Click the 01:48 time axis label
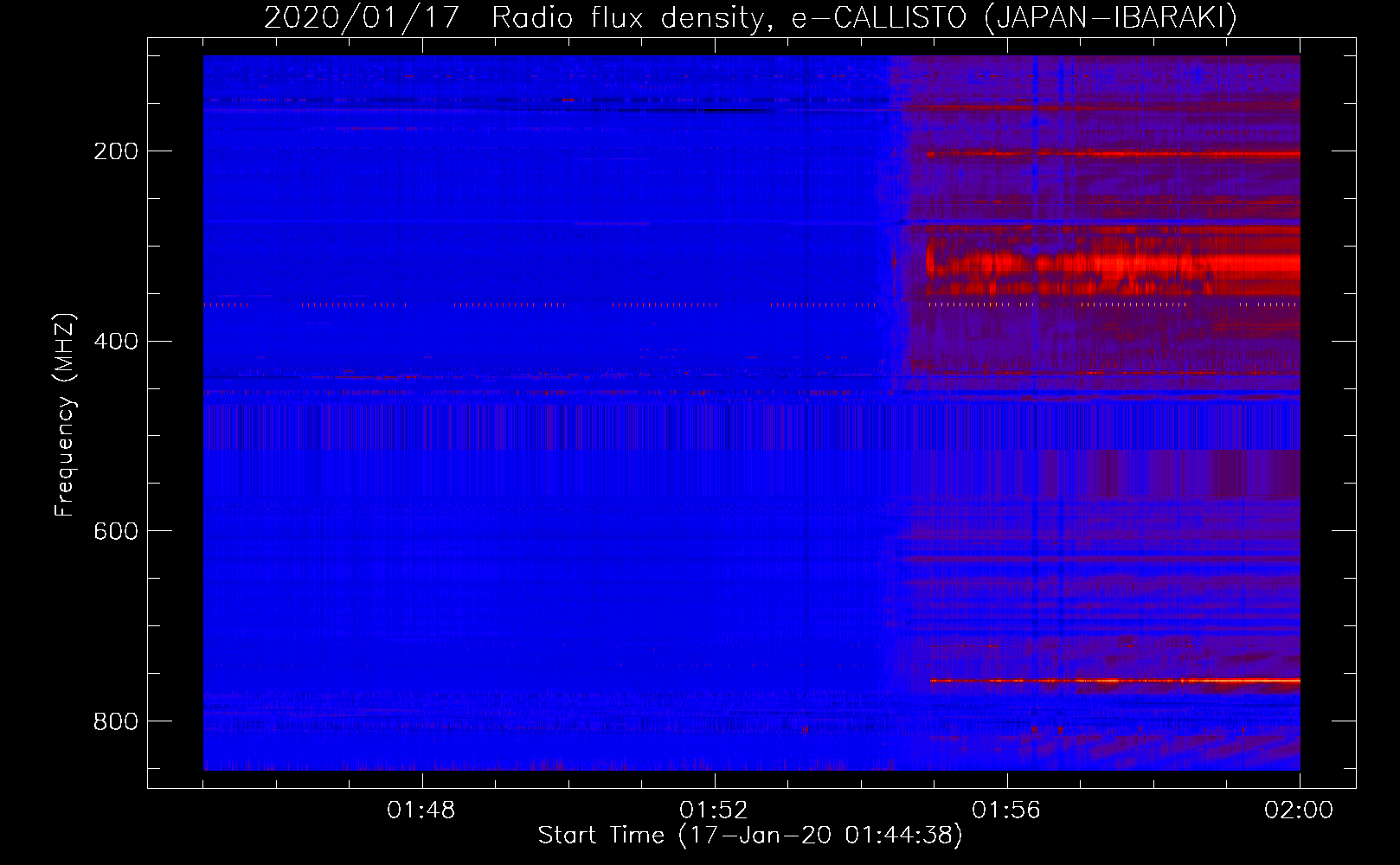Image resolution: width=1400 pixels, height=865 pixels. 421,811
